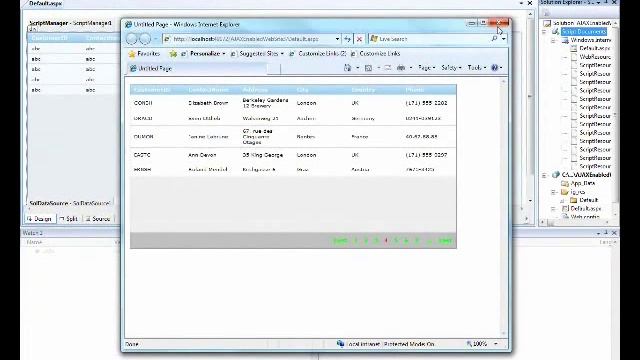
Task: Select the WebResource item in Solution Explorer
Action: 595,57
